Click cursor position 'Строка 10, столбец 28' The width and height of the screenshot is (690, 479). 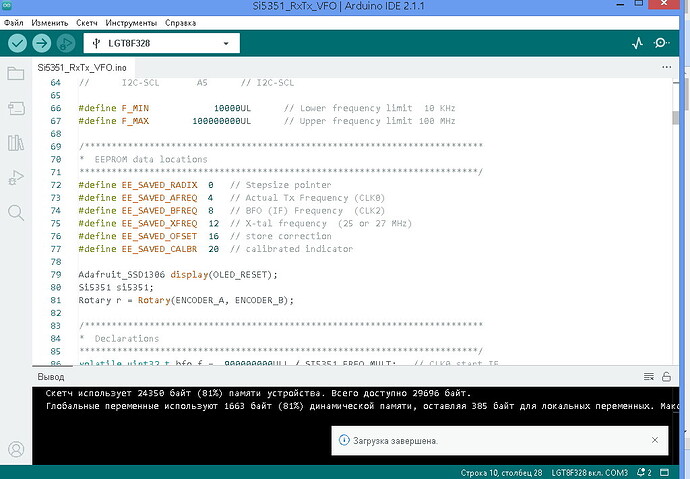[x=501, y=473]
